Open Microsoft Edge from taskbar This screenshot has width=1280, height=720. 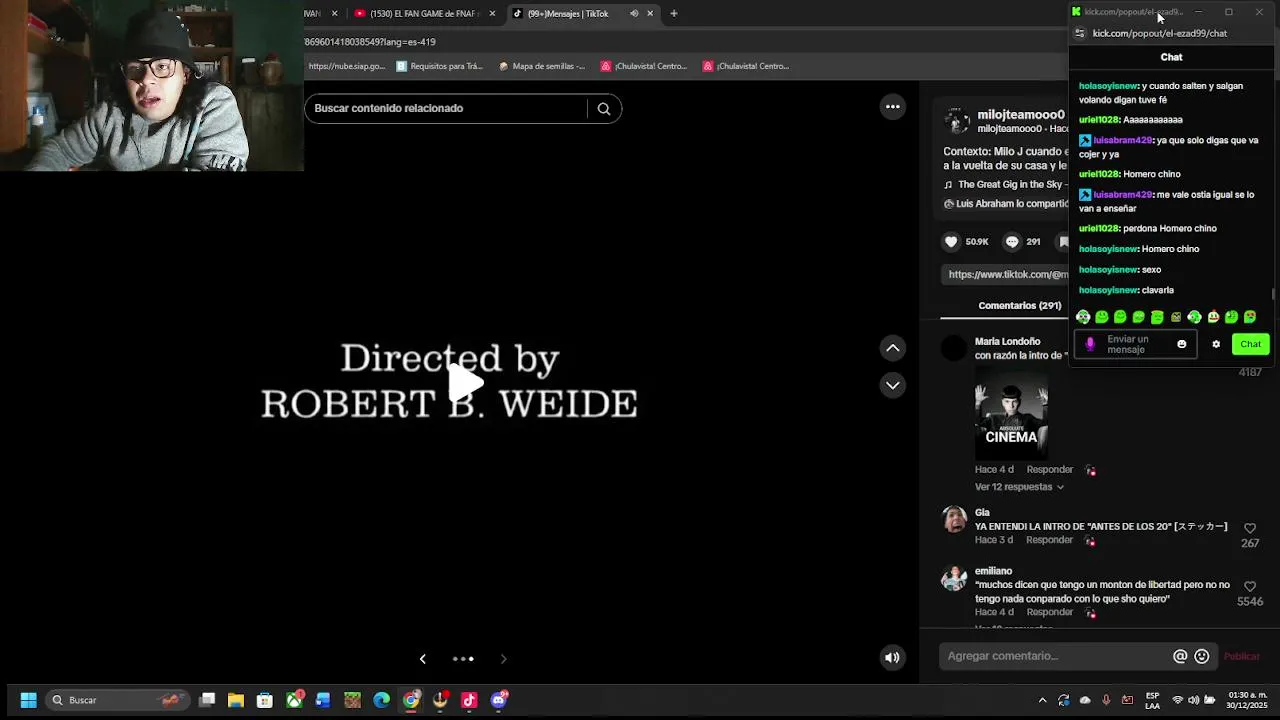(382, 700)
